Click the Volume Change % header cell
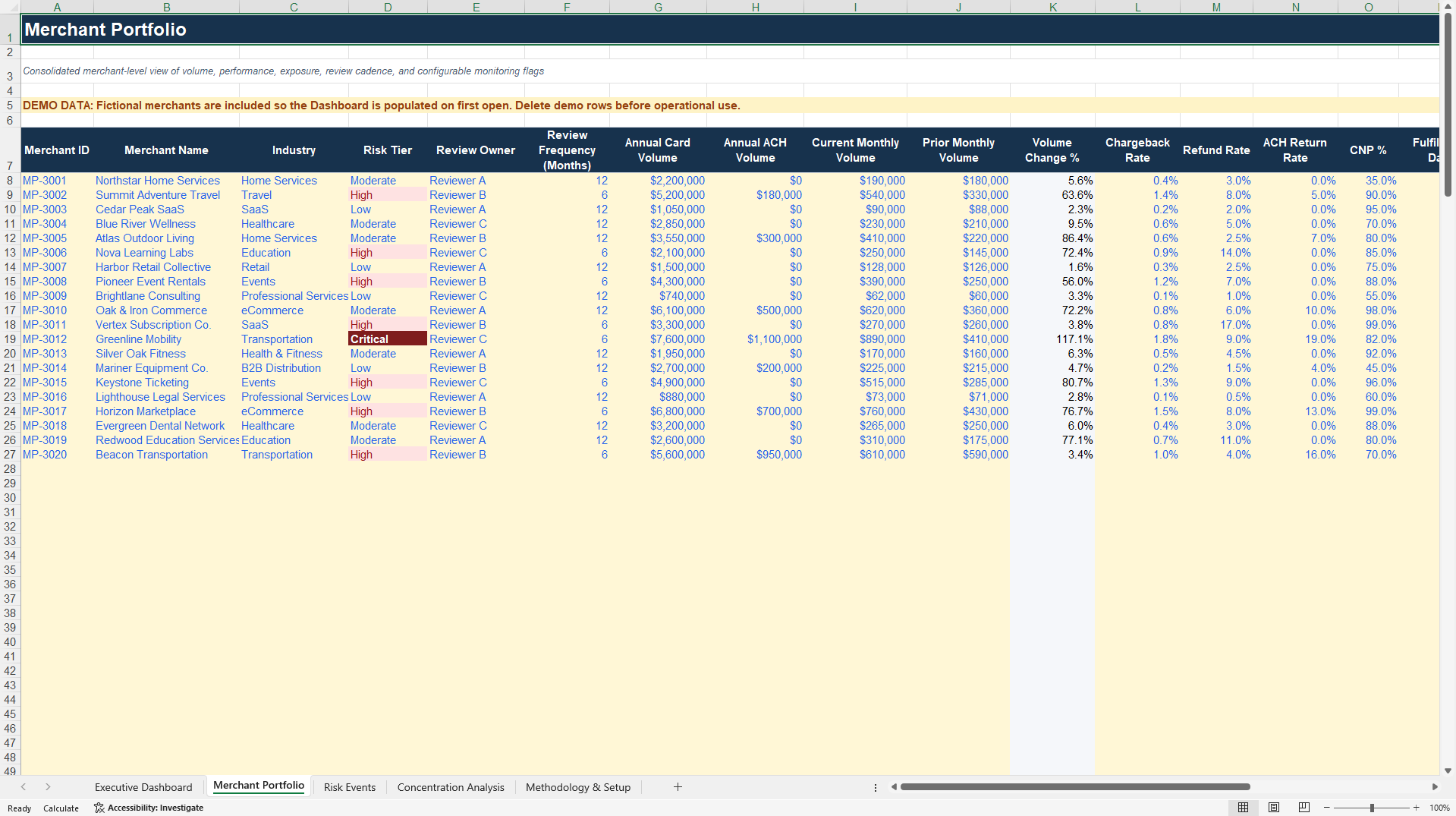1456x816 pixels. [1052, 150]
